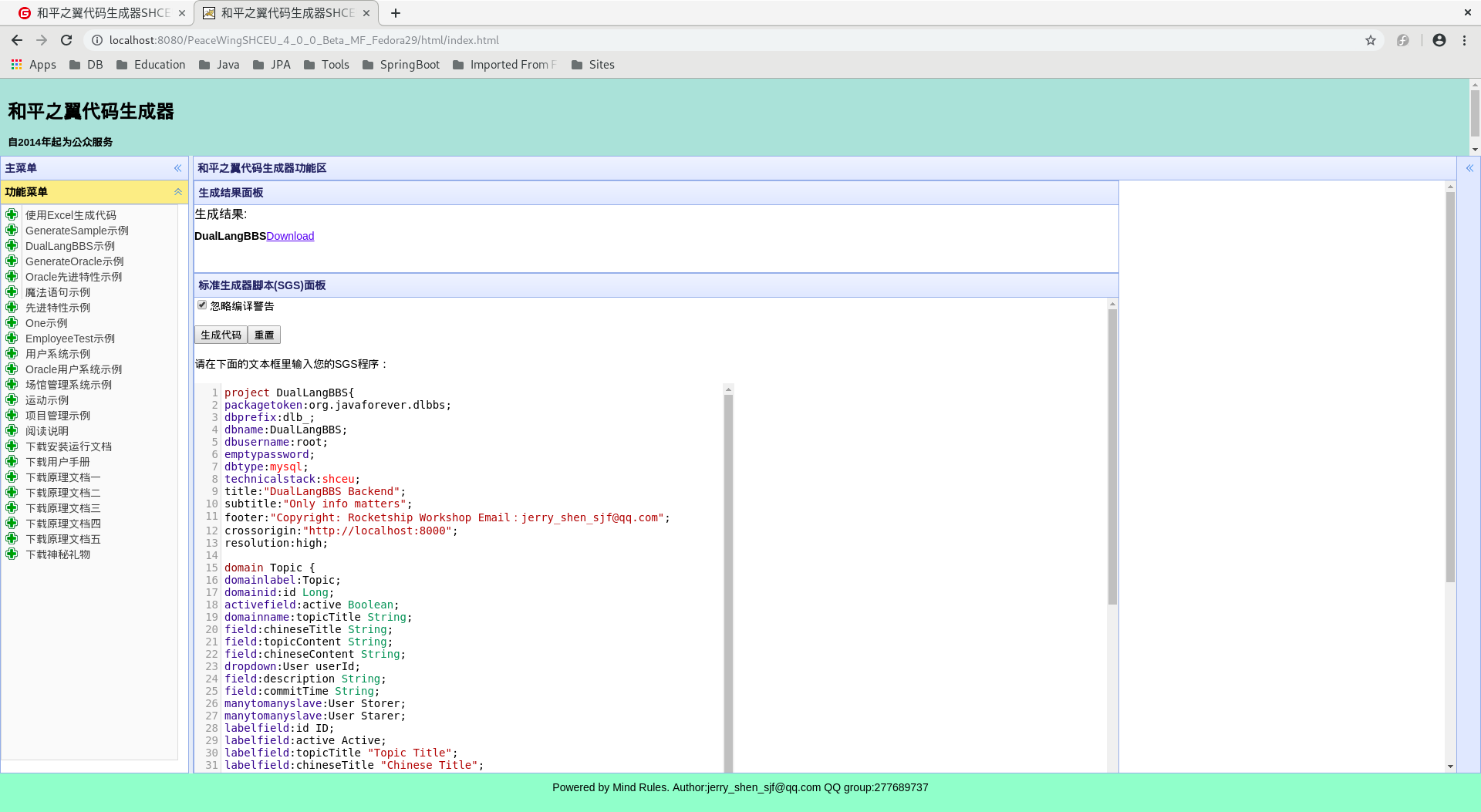Open the DB bookmarks folder
Image resolution: width=1481 pixels, height=812 pixels.
tap(86, 65)
